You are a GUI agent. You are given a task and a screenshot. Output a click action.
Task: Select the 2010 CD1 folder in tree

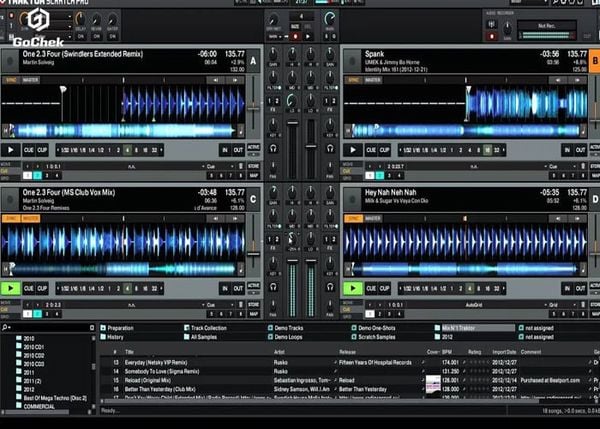pyautogui.click(x=30, y=347)
